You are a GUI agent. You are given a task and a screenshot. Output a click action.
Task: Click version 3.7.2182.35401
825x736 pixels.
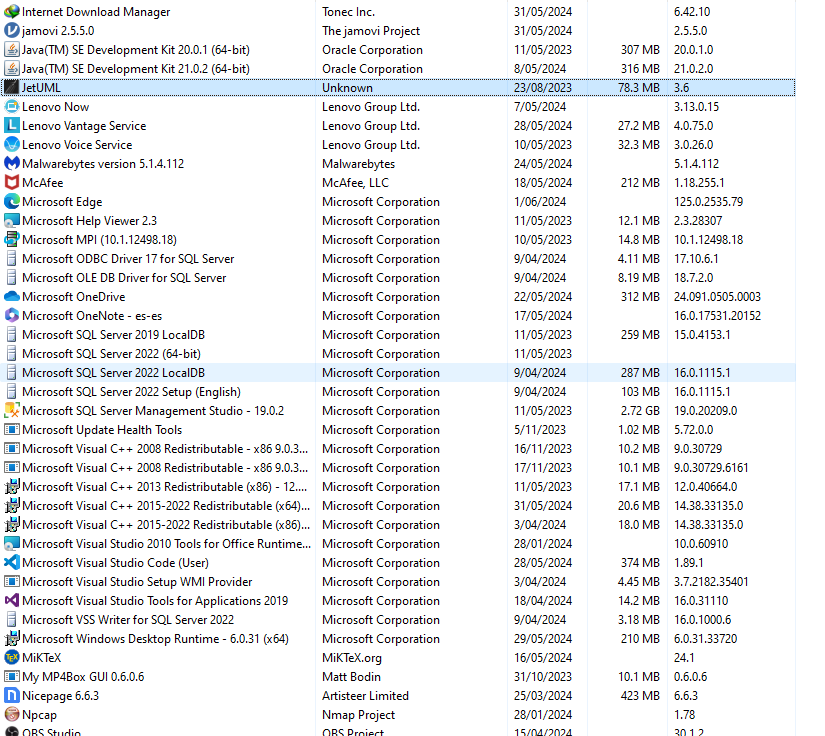click(x=711, y=582)
